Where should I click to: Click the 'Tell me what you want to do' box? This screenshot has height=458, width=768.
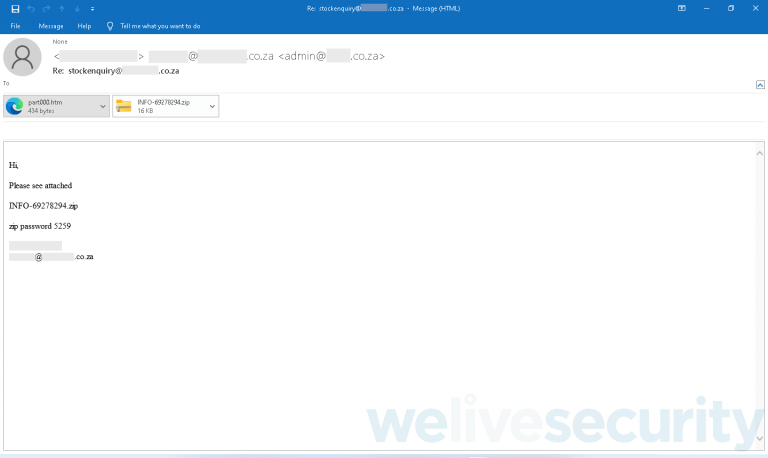[160, 26]
